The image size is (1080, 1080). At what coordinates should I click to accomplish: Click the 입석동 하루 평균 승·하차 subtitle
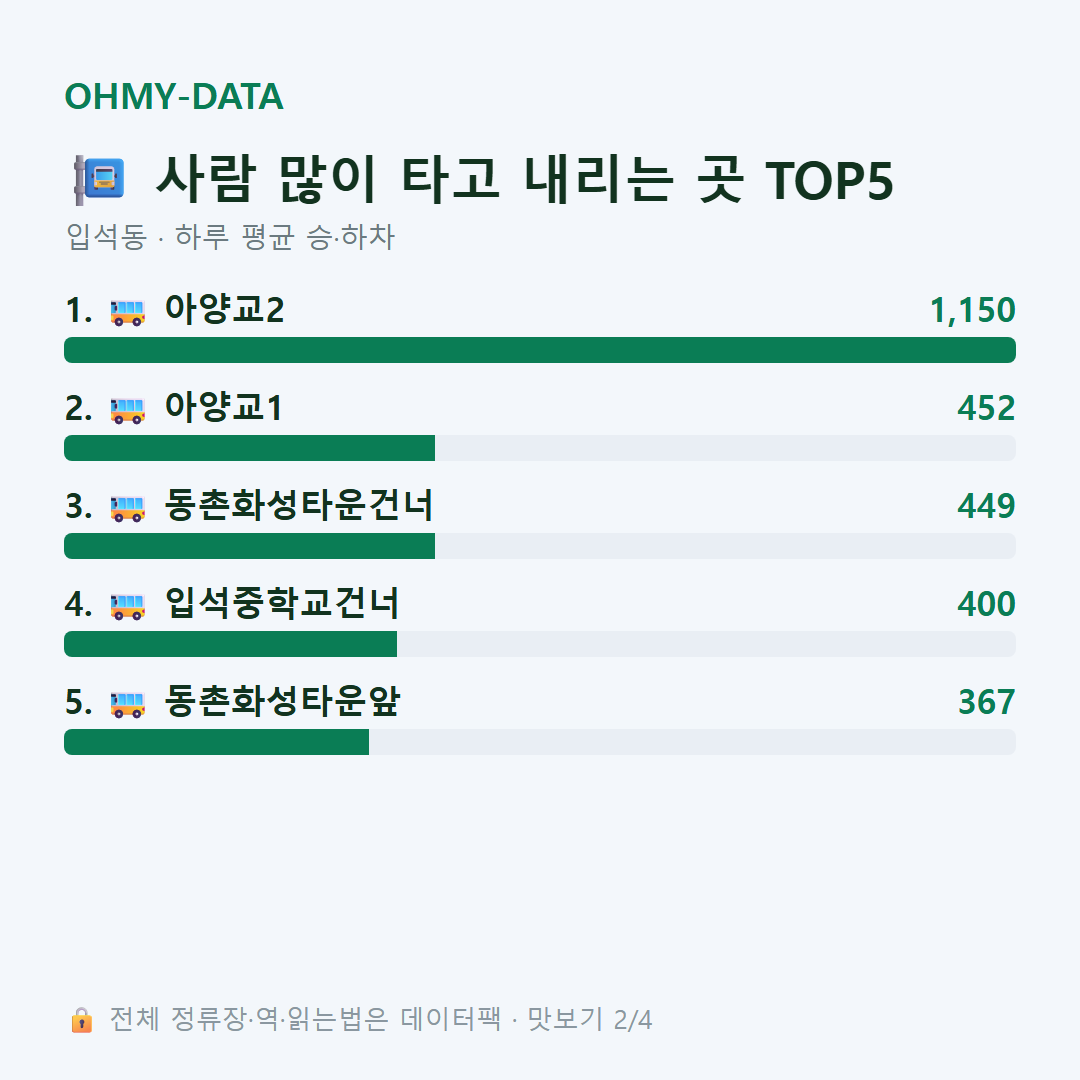point(230,237)
